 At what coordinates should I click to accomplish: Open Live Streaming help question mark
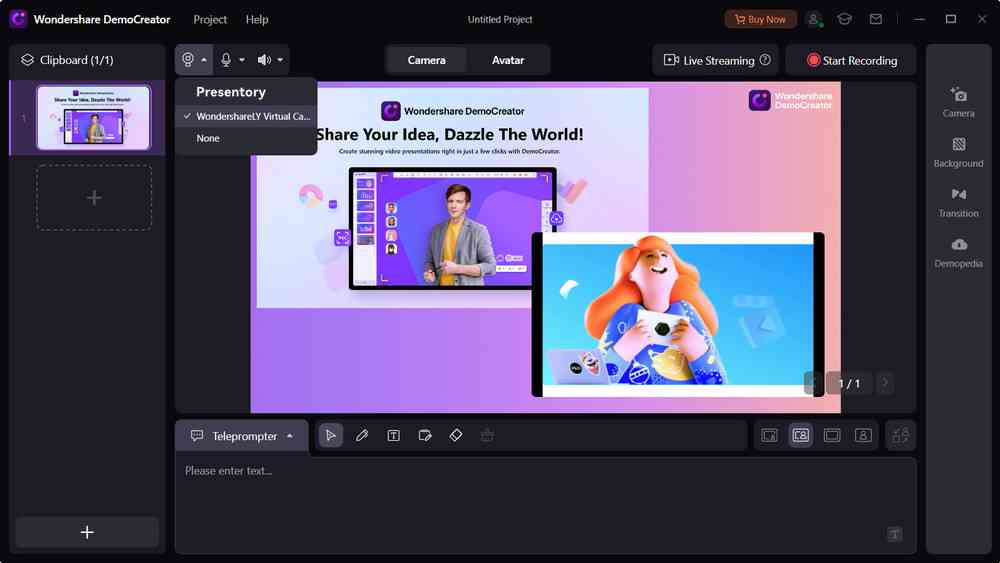[765, 60]
